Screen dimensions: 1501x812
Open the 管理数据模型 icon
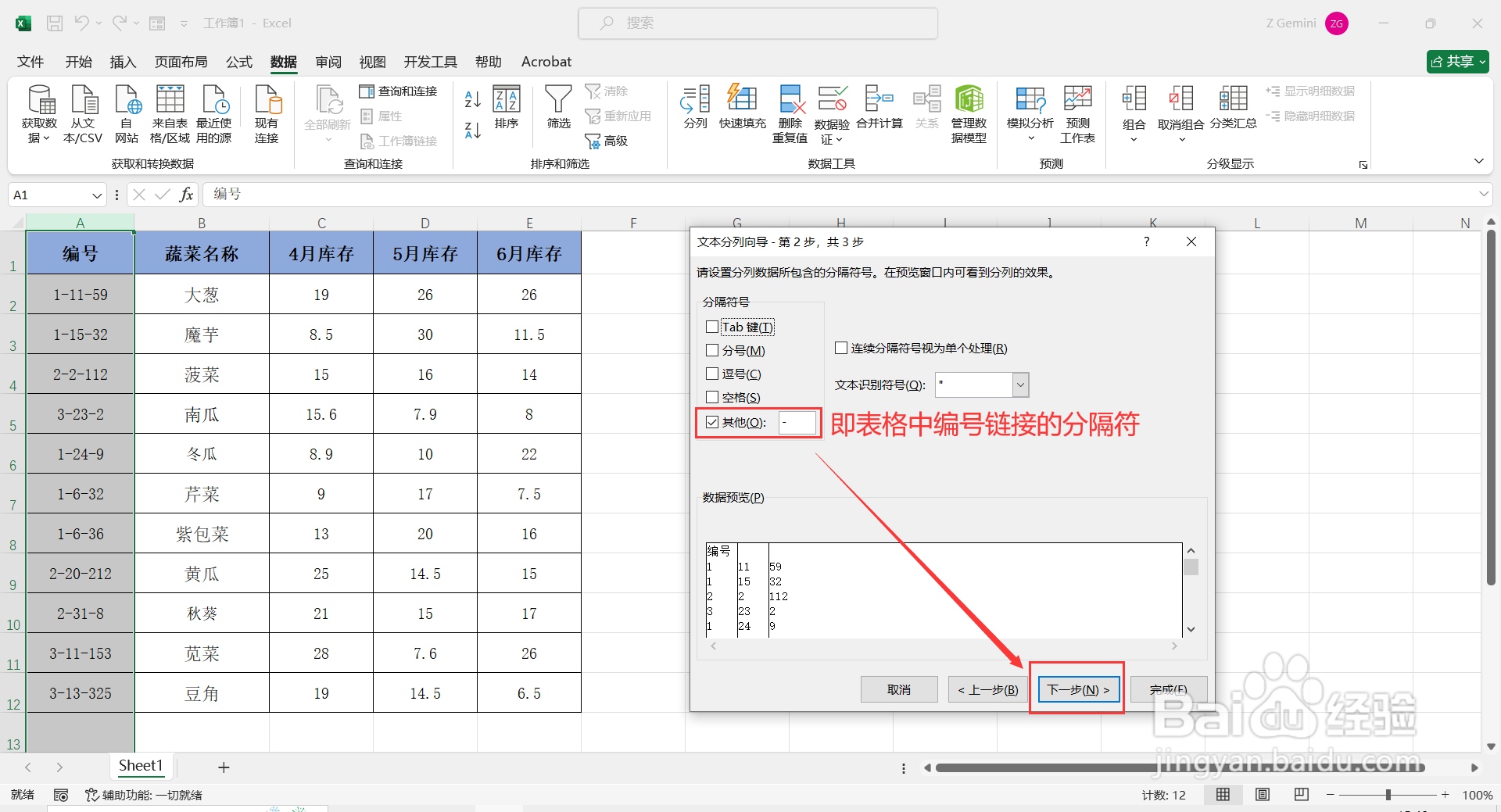click(x=969, y=109)
